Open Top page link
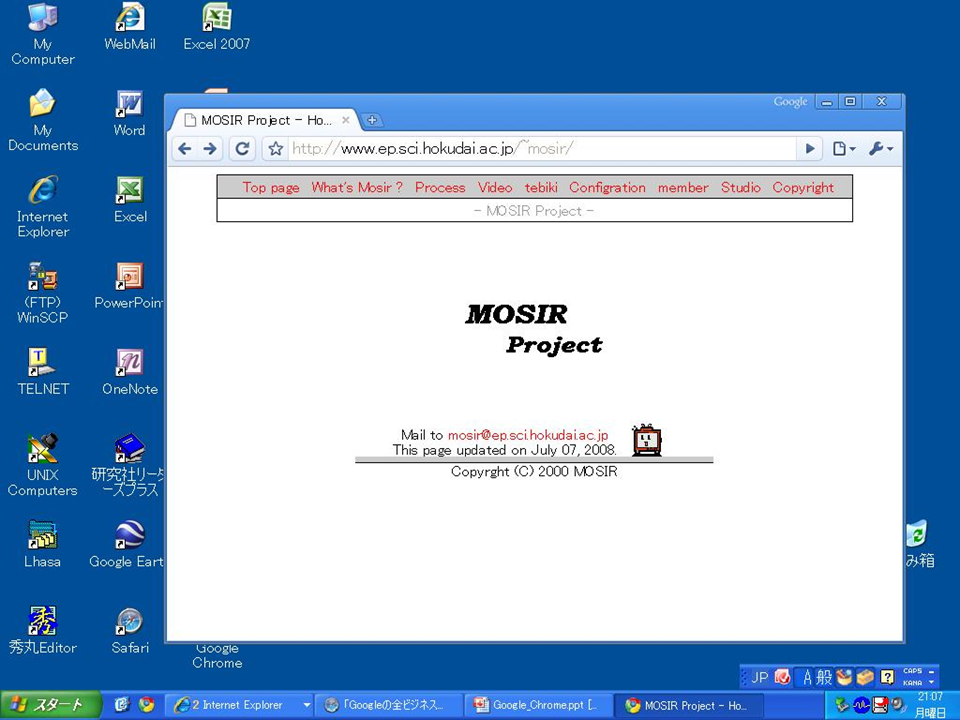 (x=271, y=187)
